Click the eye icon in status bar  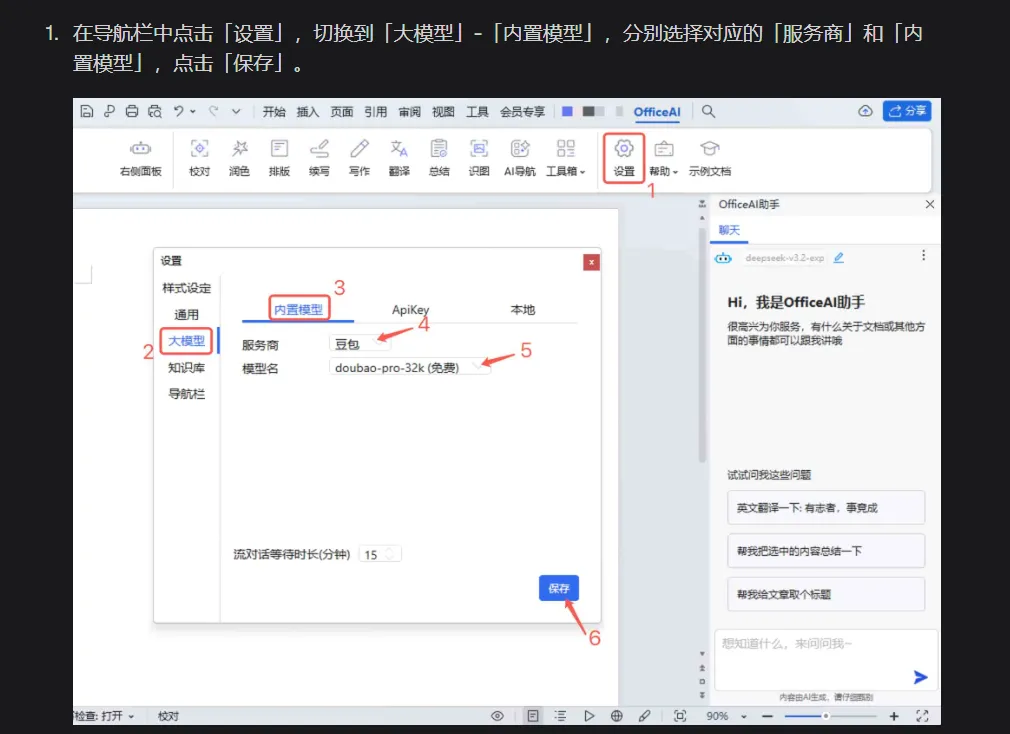[497, 716]
